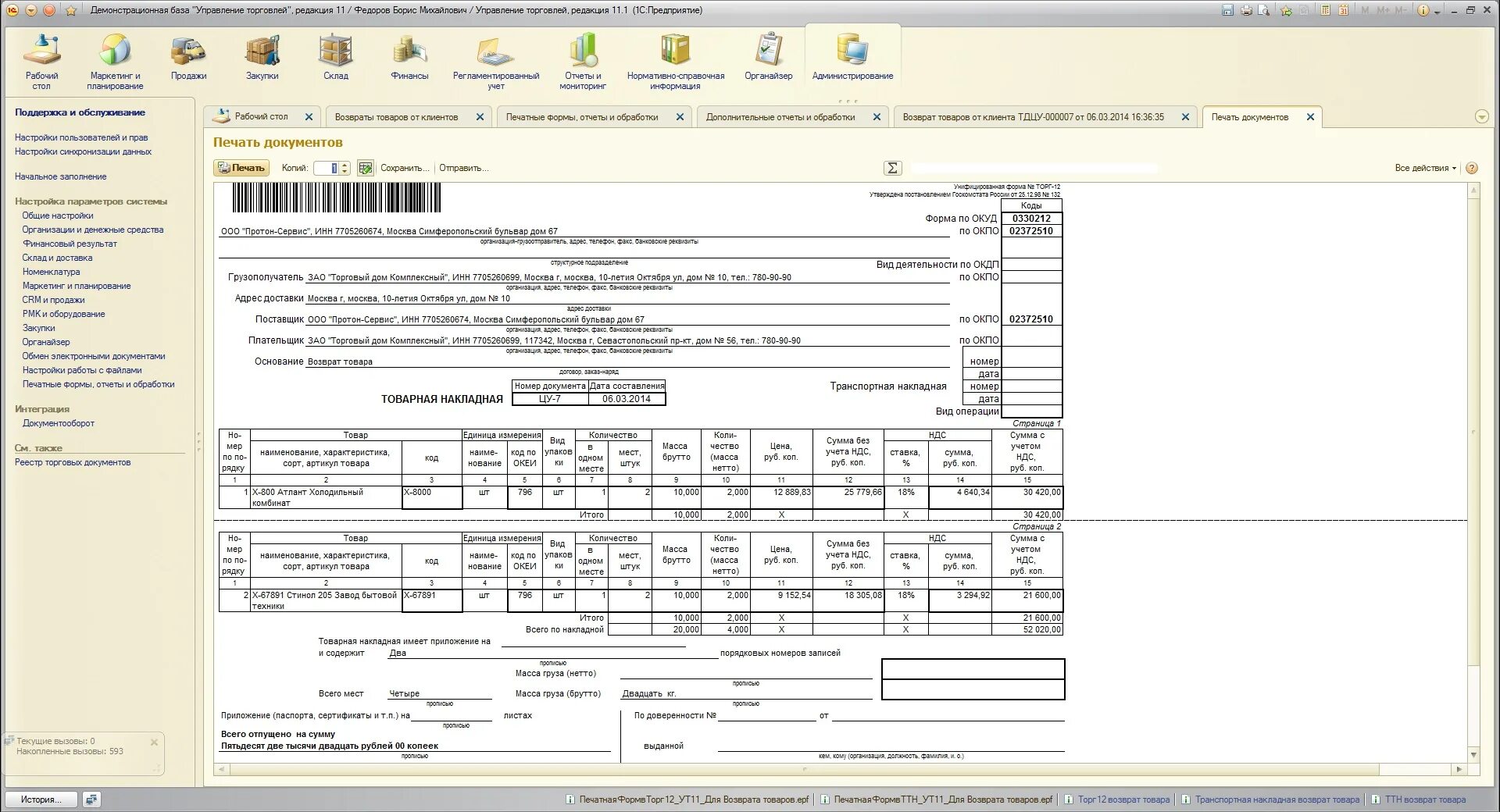
Task: Expand the Все действия dropdown
Action: (1426, 168)
